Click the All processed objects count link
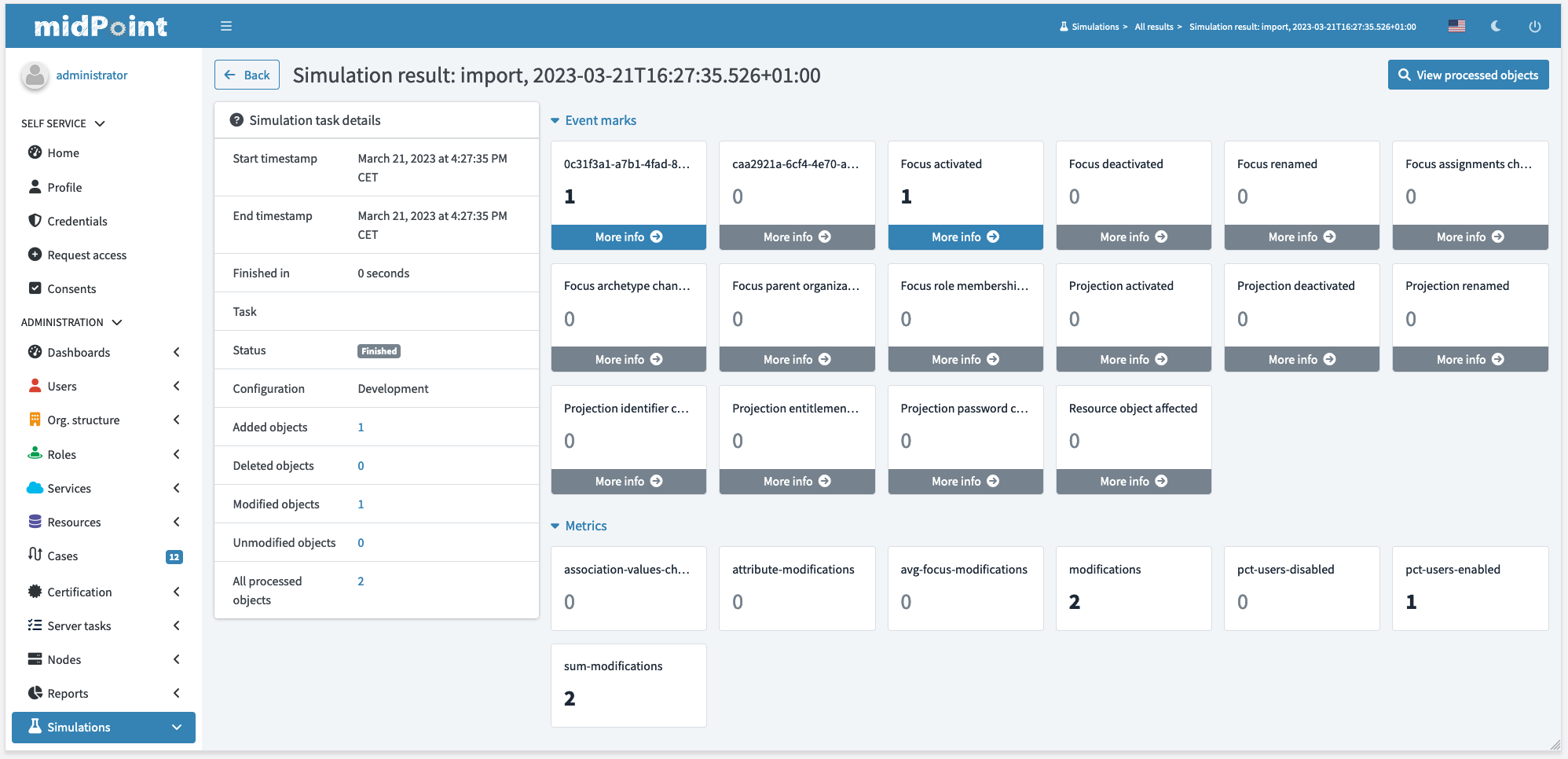 pos(361,581)
